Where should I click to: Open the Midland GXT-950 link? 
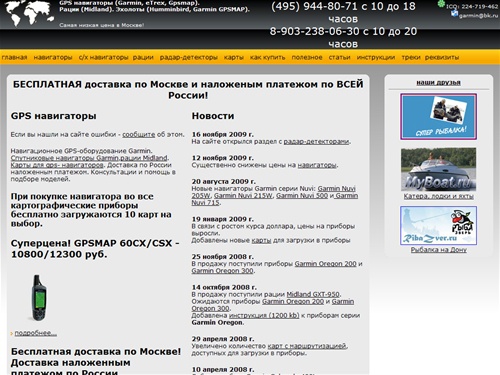(313, 295)
